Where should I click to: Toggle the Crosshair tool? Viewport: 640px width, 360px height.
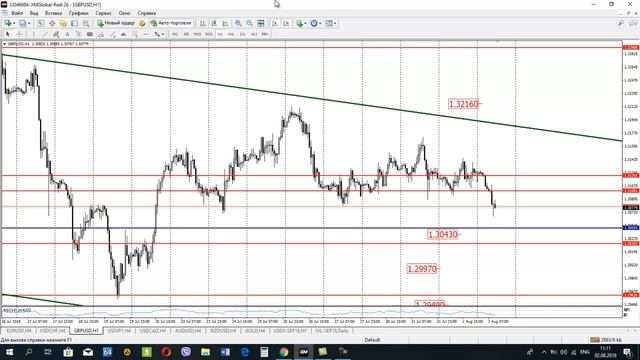[x=20, y=34]
